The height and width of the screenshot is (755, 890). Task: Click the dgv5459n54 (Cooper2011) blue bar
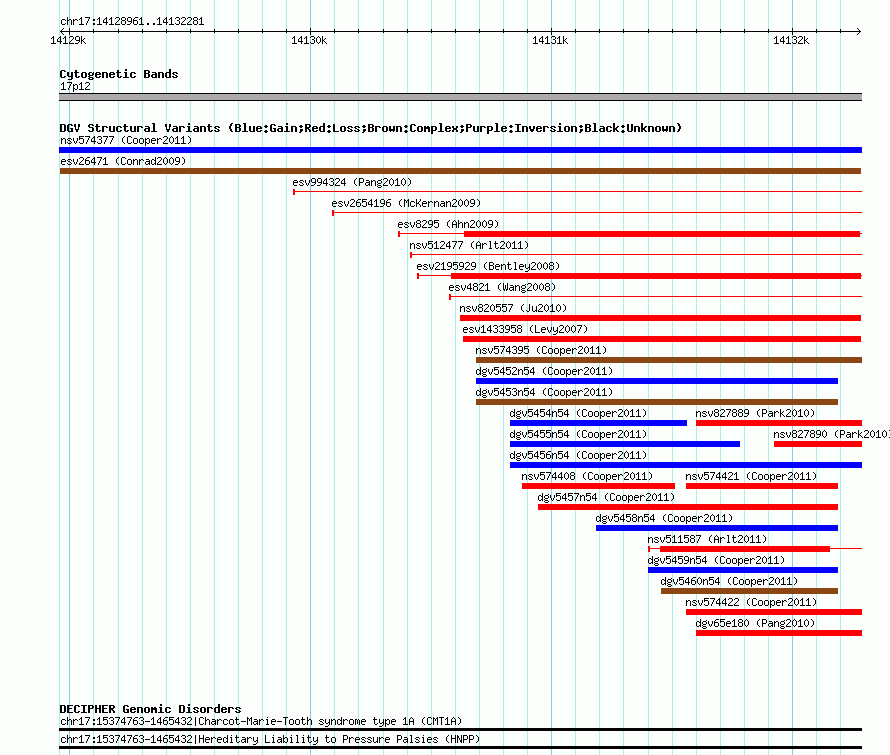pos(743,570)
